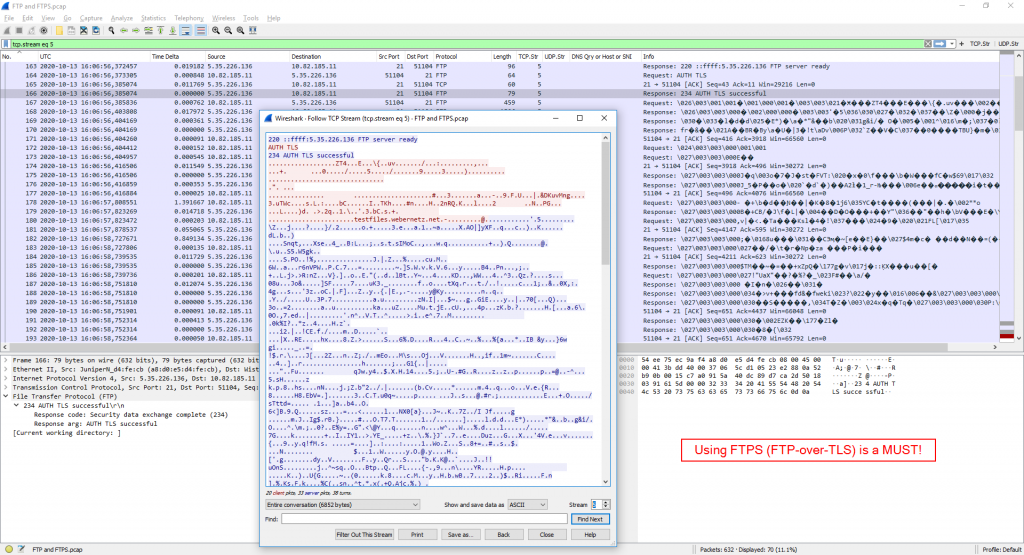Toggle packet list colorization

[x=199, y=31]
